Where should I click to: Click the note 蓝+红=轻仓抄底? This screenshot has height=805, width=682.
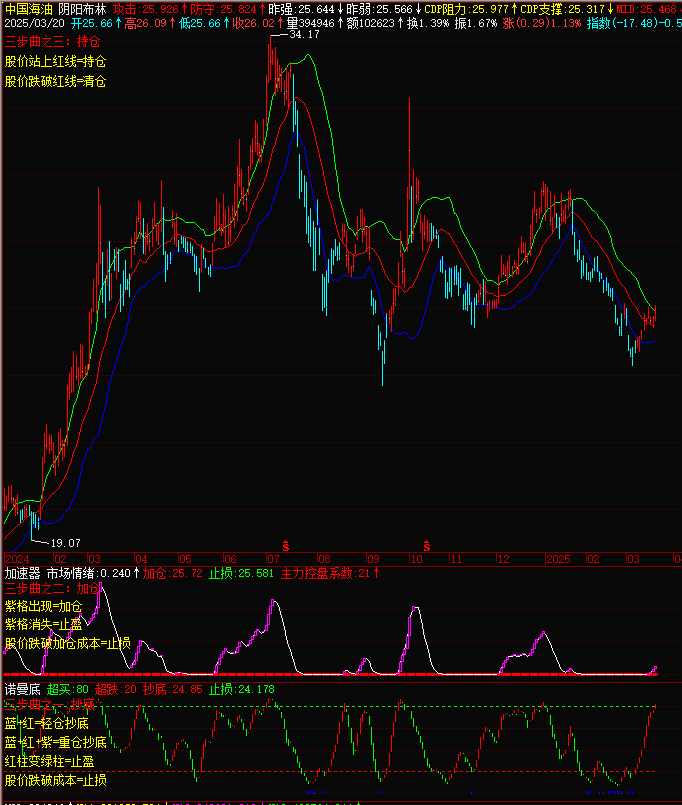click(47, 723)
